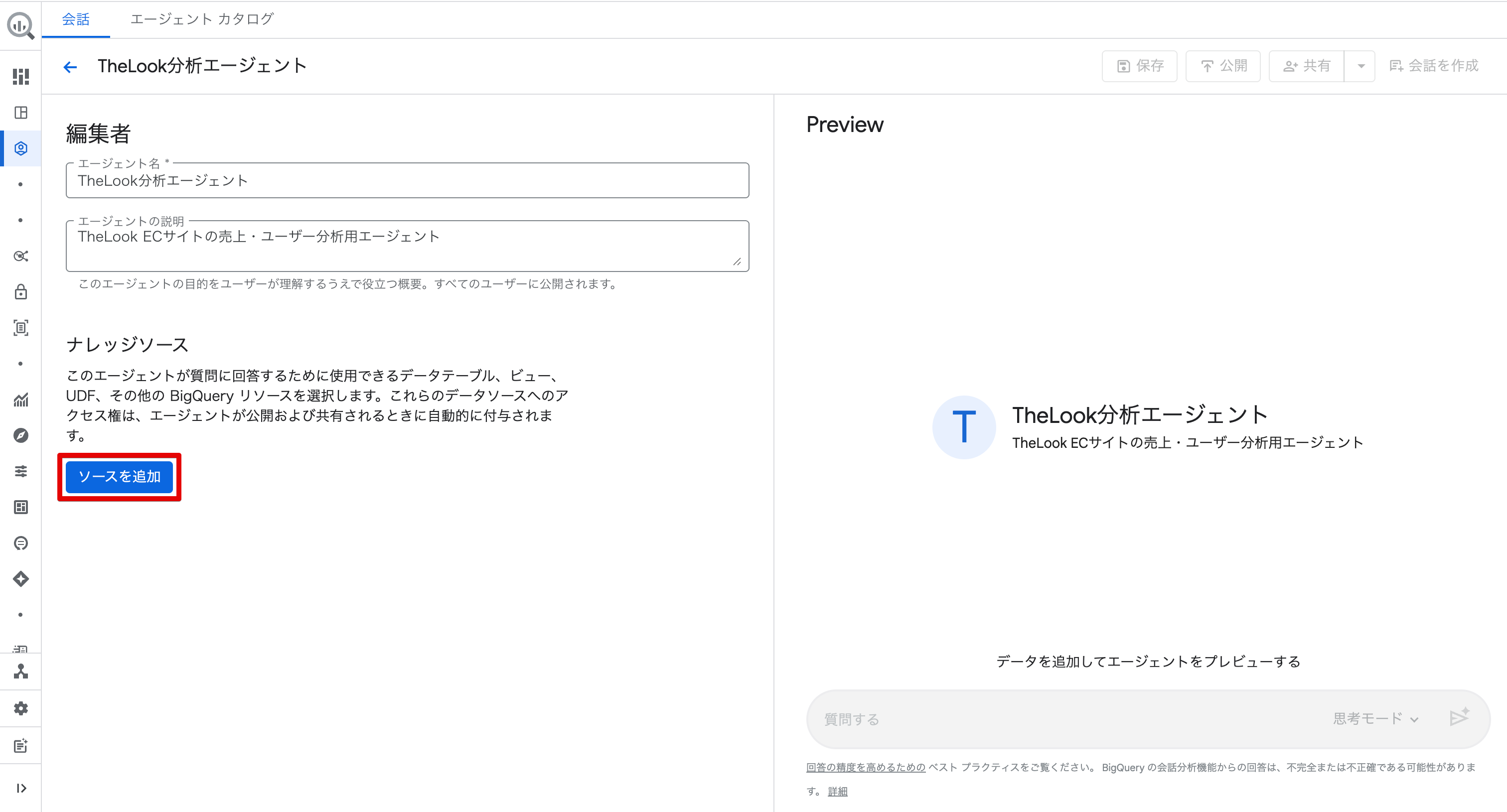Select the 会話 tab
The image size is (1507, 812).
[75, 19]
